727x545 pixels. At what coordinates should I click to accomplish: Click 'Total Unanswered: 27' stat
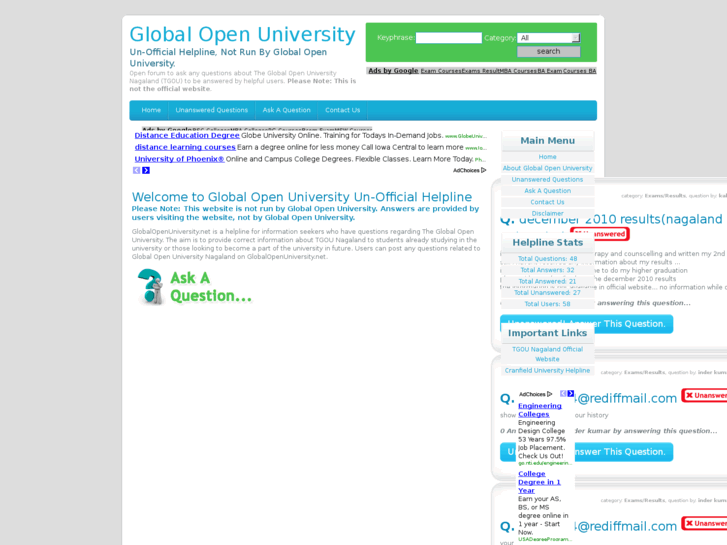[x=548, y=292]
